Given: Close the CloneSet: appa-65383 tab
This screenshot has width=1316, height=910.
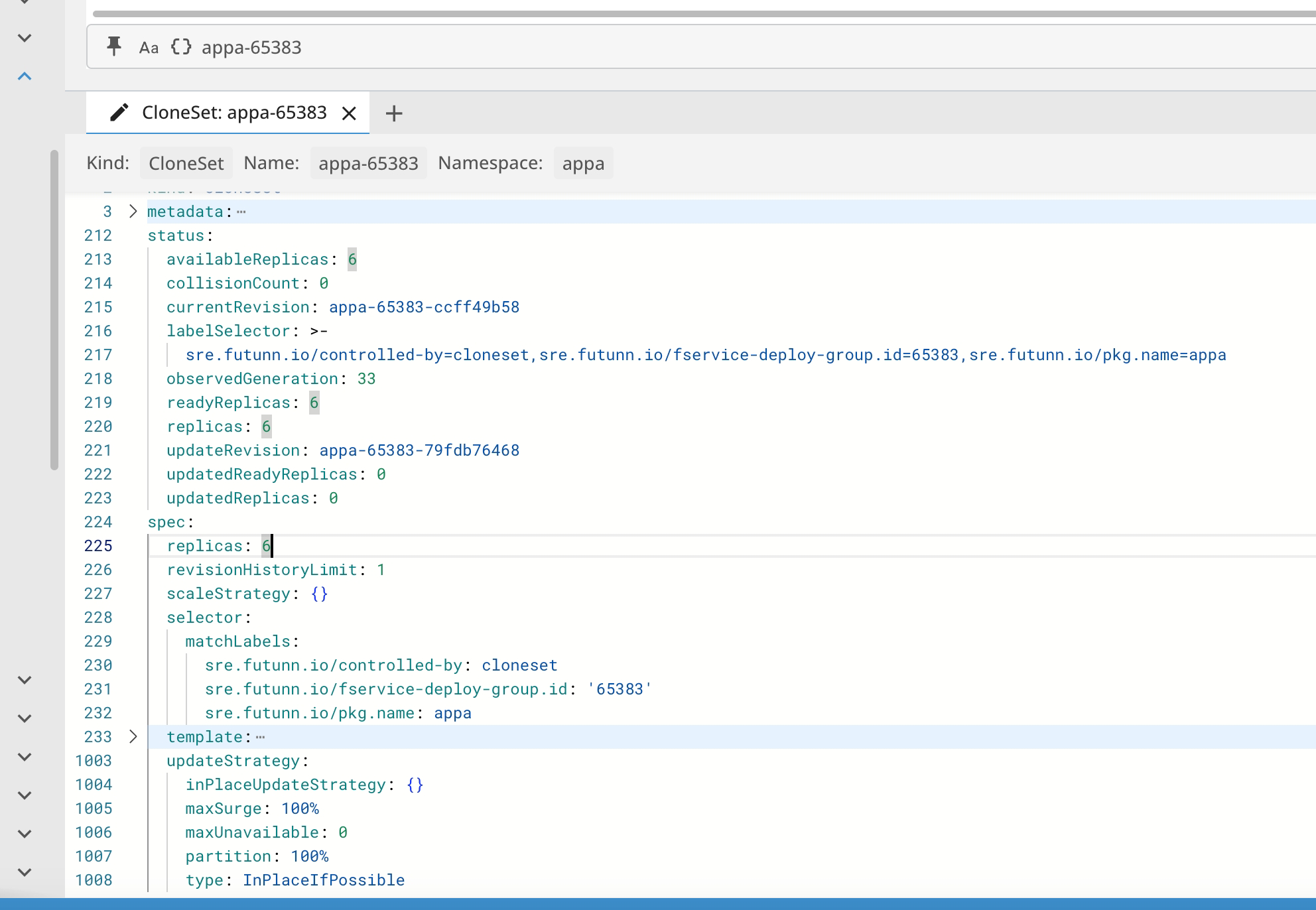Looking at the screenshot, I should [x=349, y=113].
